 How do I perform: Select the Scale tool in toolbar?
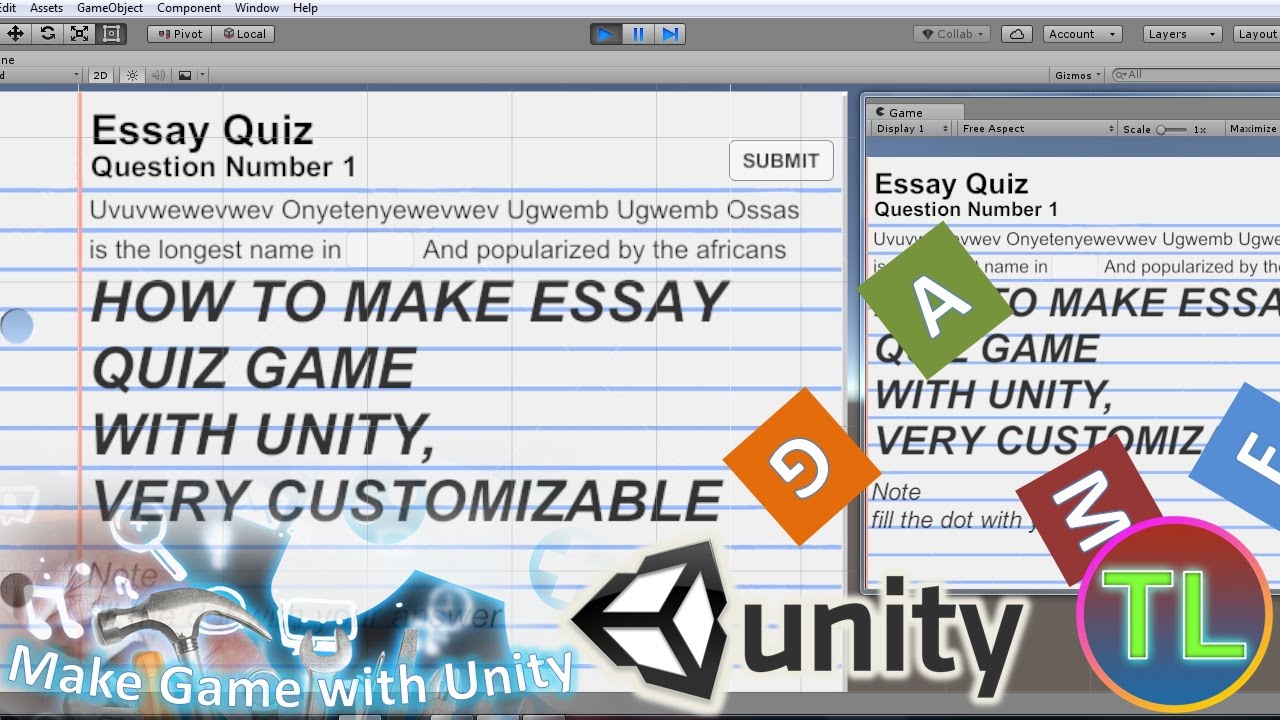point(79,33)
